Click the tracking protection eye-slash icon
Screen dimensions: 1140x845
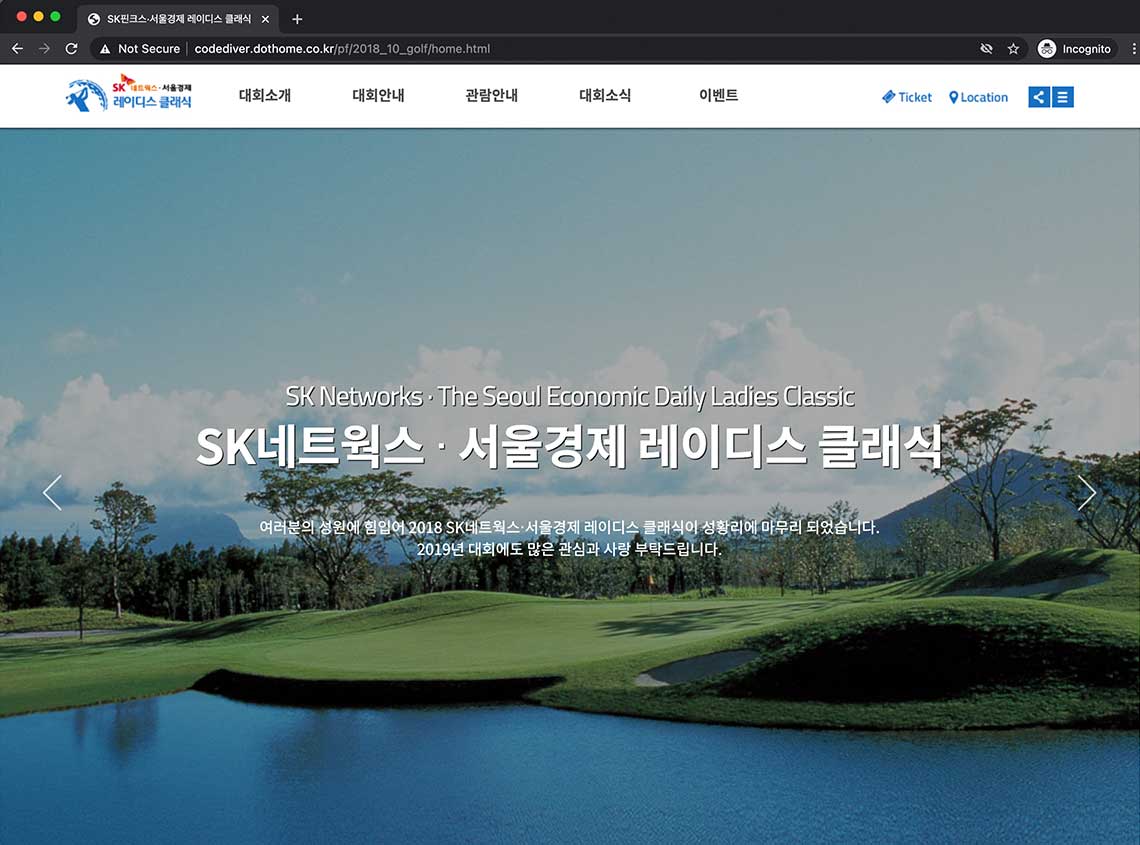tap(986, 49)
